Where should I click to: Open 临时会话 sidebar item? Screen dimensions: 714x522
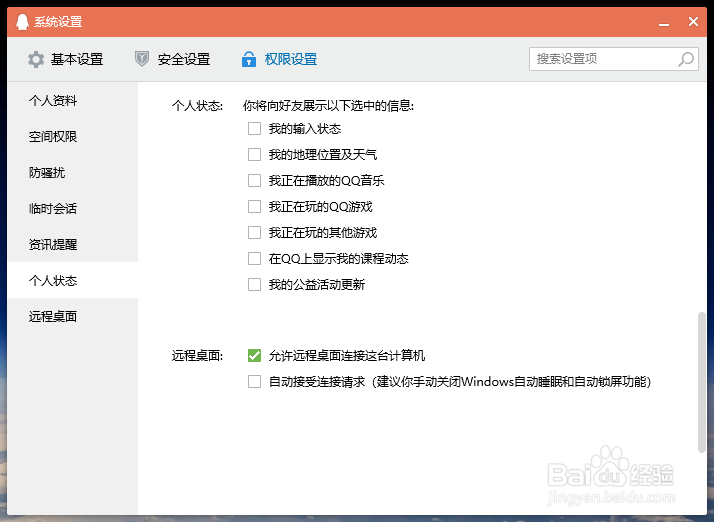click(72, 208)
